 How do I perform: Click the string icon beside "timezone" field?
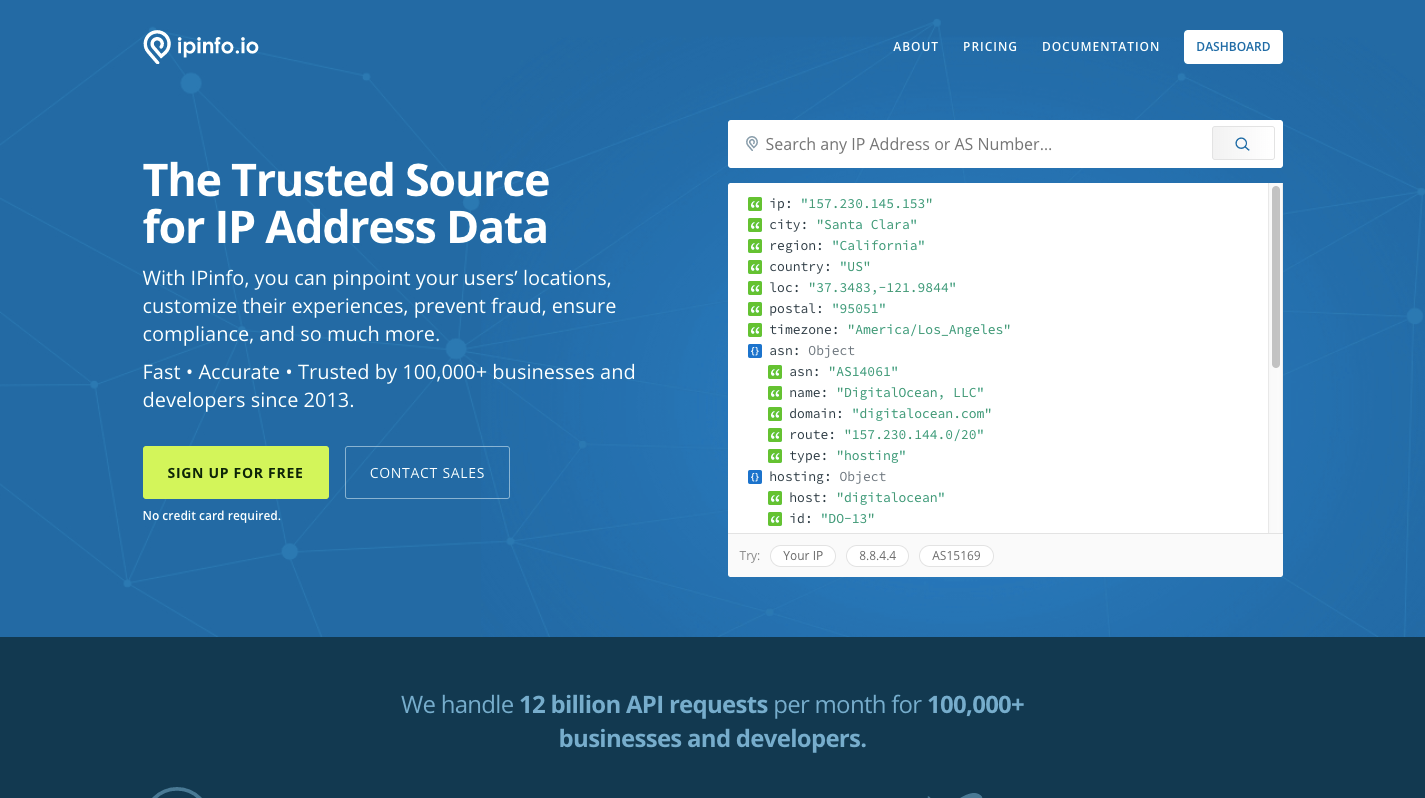pyautogui.click(x=755, y=330)
